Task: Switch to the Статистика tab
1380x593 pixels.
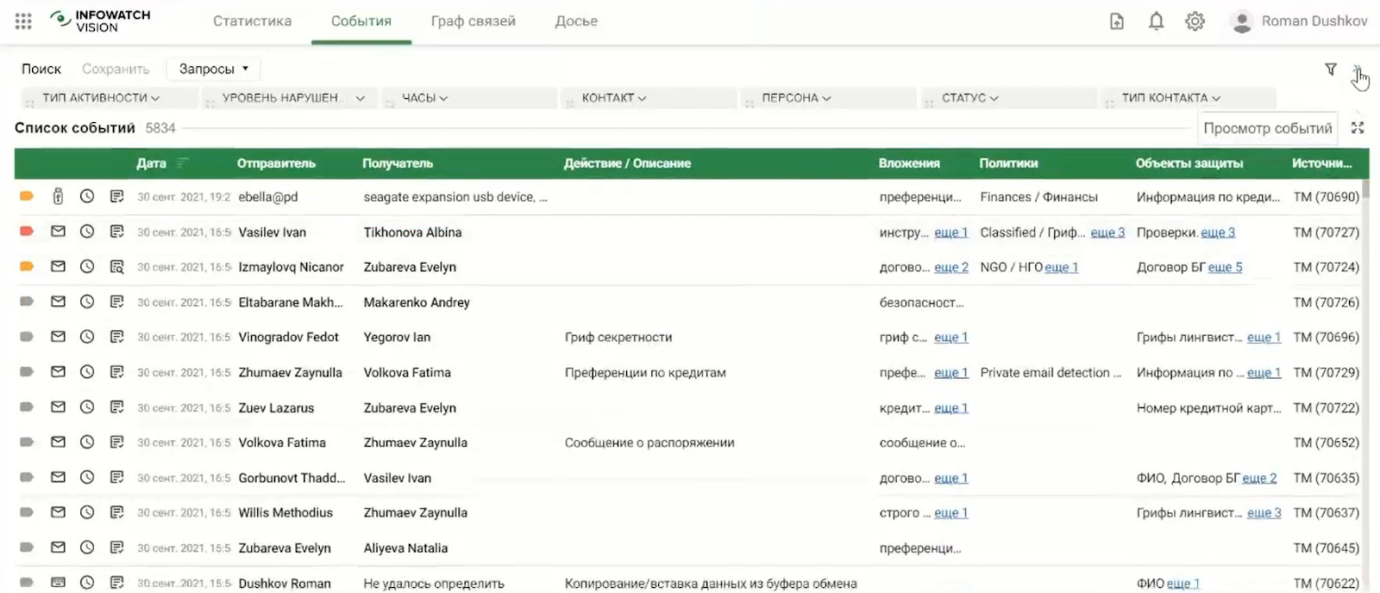Action: [252, 21]
